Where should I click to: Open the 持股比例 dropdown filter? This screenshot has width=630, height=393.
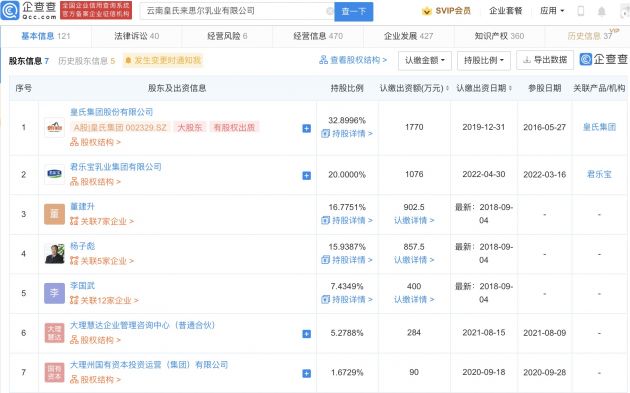pyautogui.click(x=484, y=61)
